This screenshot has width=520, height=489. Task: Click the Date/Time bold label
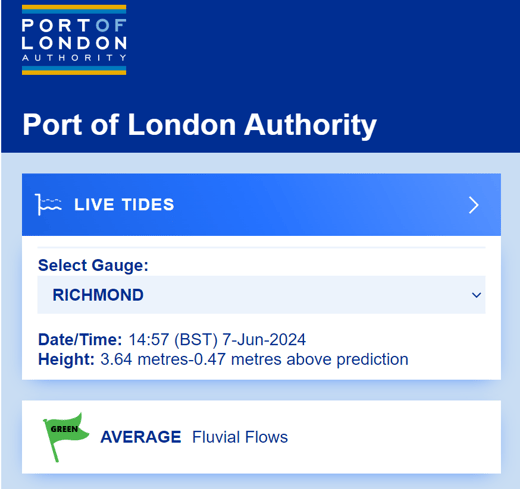point(80,340)
